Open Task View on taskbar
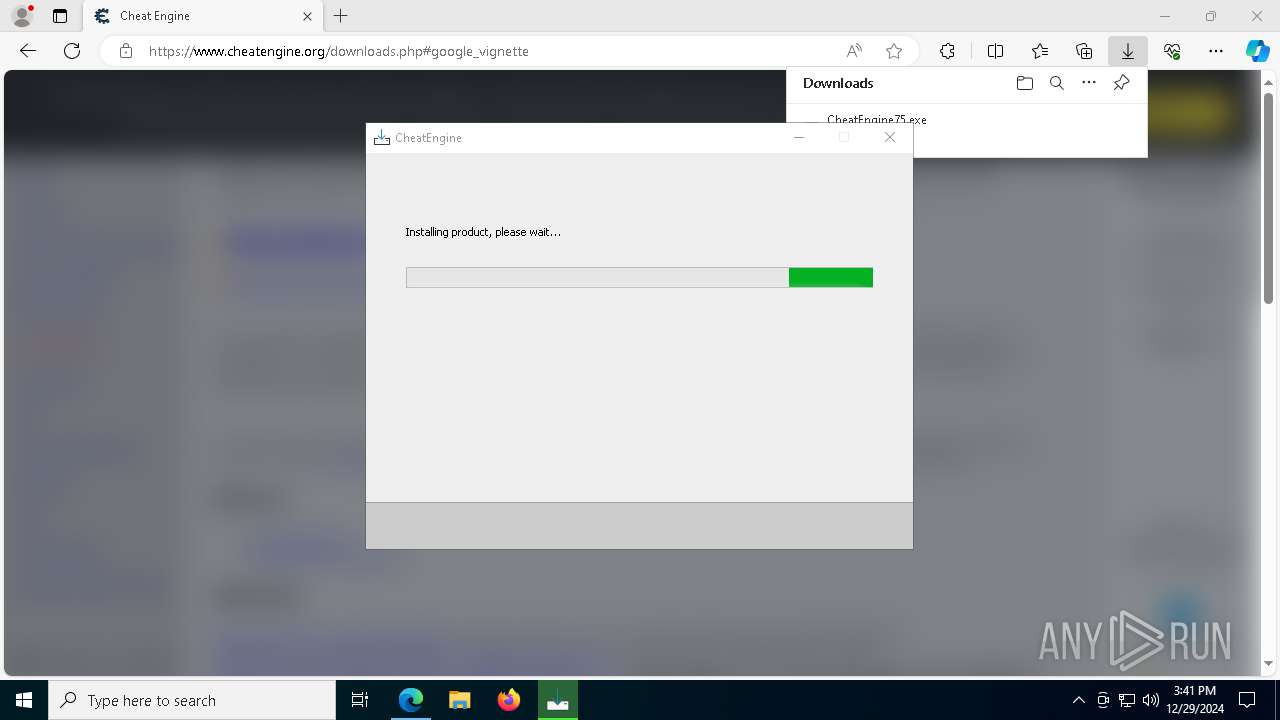Viewport: 1280px width, 720px height. (360, 700)
